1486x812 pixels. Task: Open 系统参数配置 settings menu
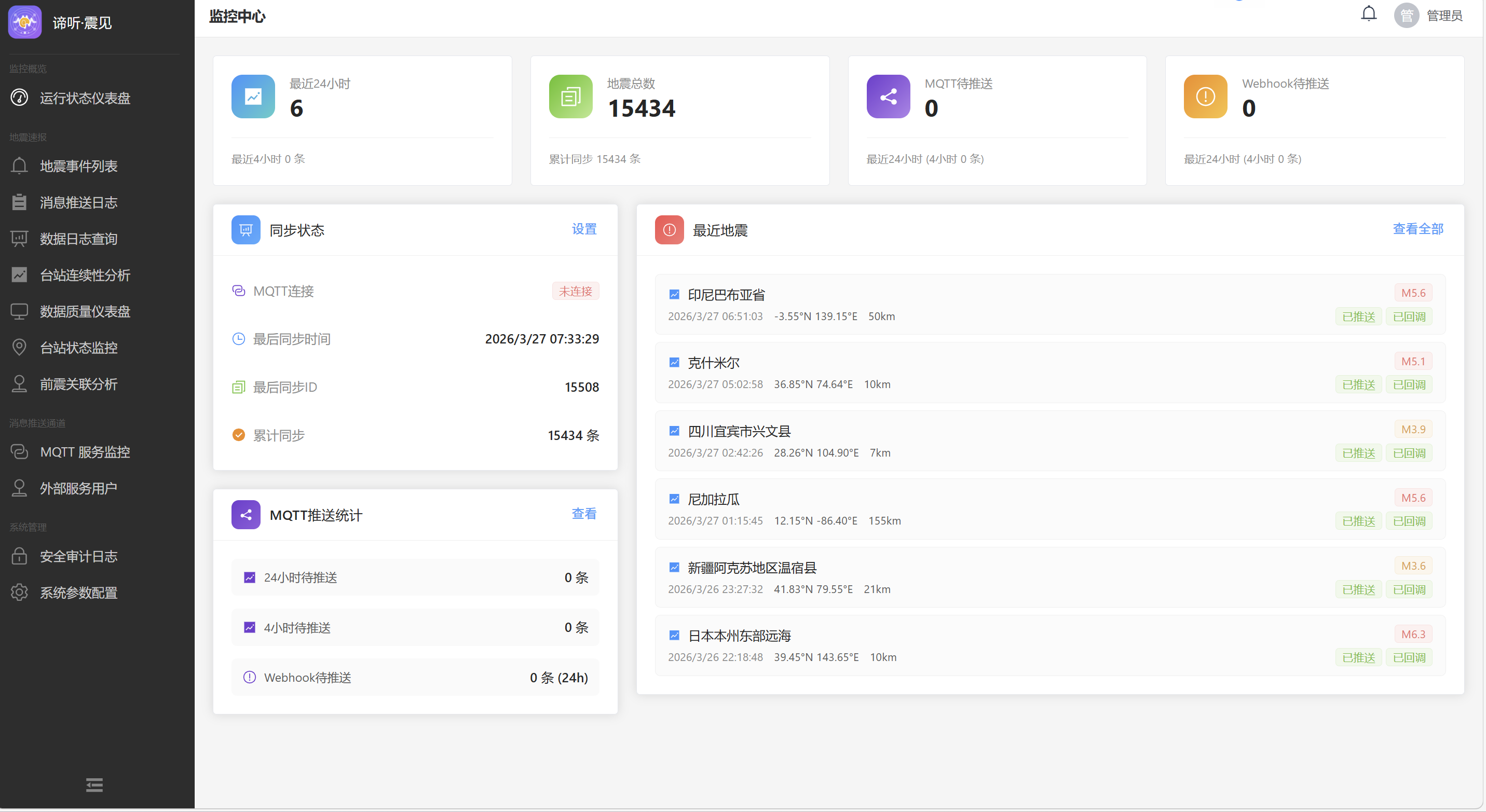[x=78, y=593]
